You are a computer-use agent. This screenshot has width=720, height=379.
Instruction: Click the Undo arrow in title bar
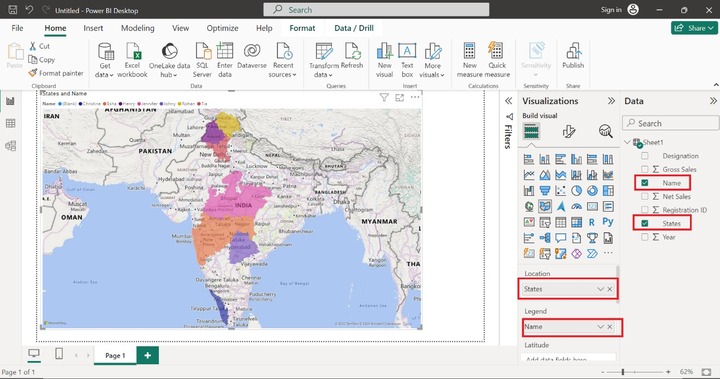tap(29, 10)
